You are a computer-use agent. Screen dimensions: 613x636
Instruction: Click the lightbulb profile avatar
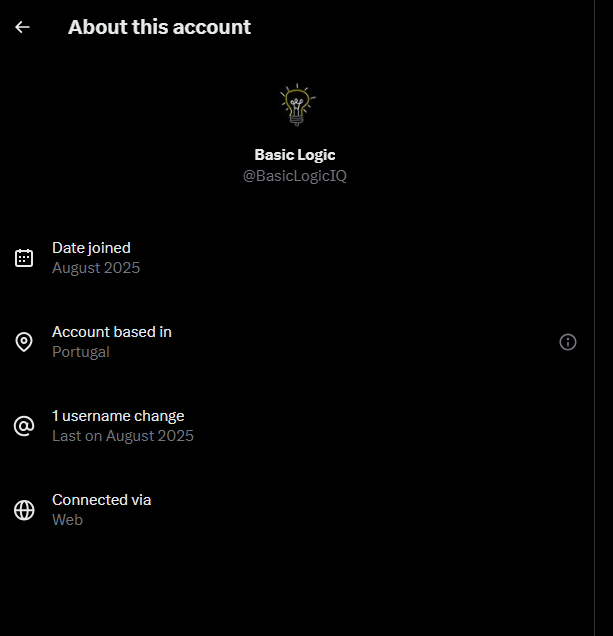297,105
